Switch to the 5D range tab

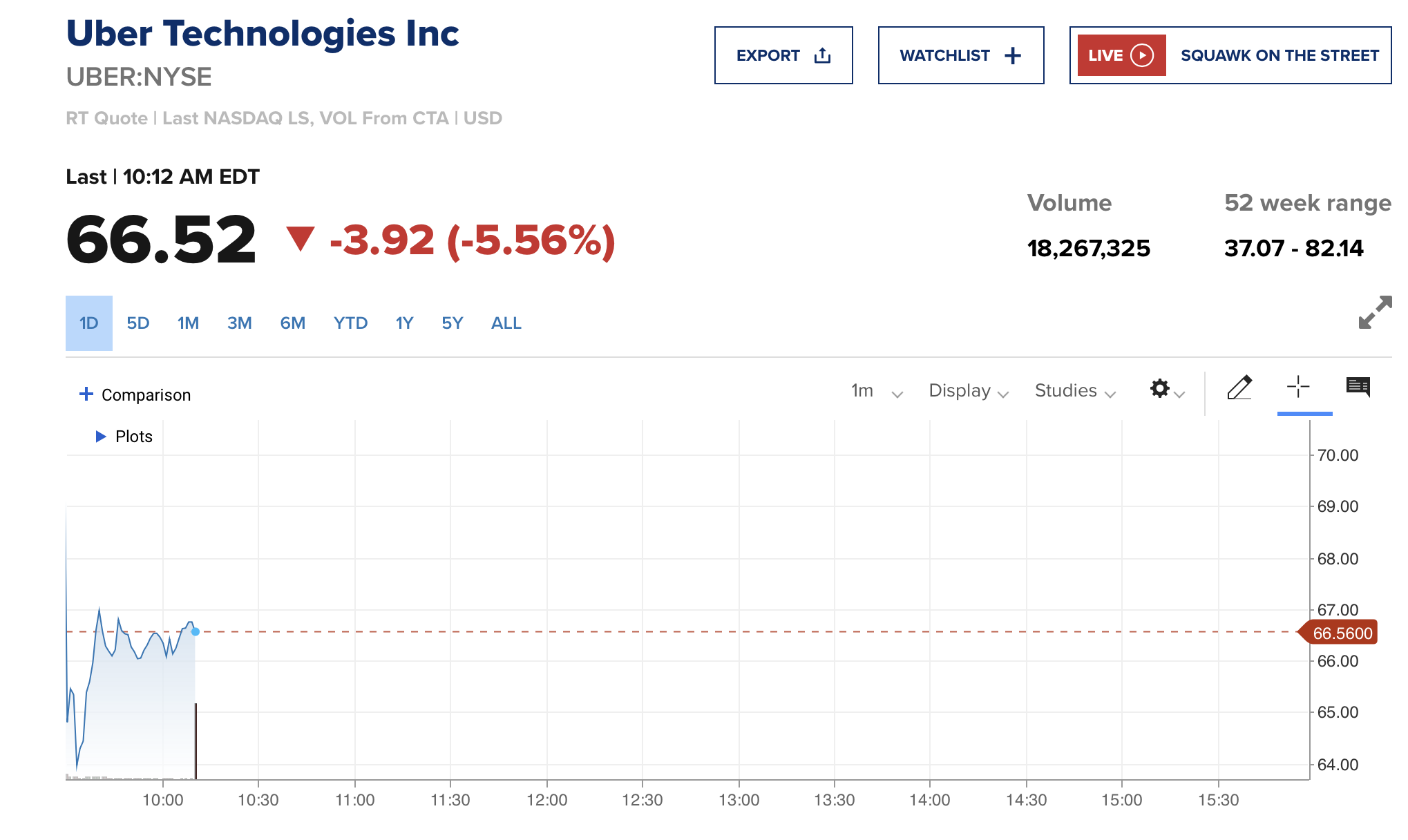pyautogui.click(x=138, y=323)
